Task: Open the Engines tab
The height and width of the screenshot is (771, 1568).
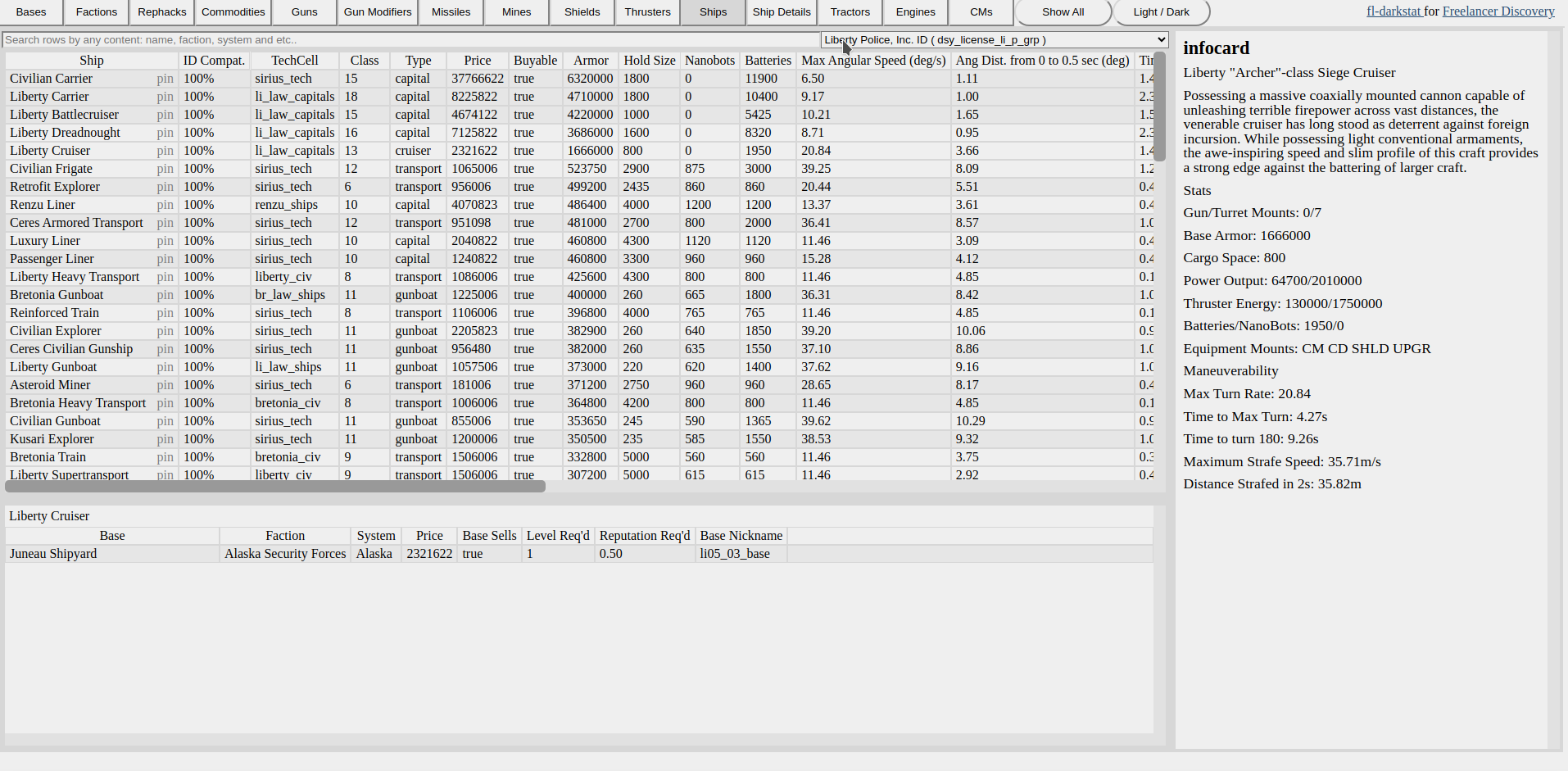Action: 916,12
